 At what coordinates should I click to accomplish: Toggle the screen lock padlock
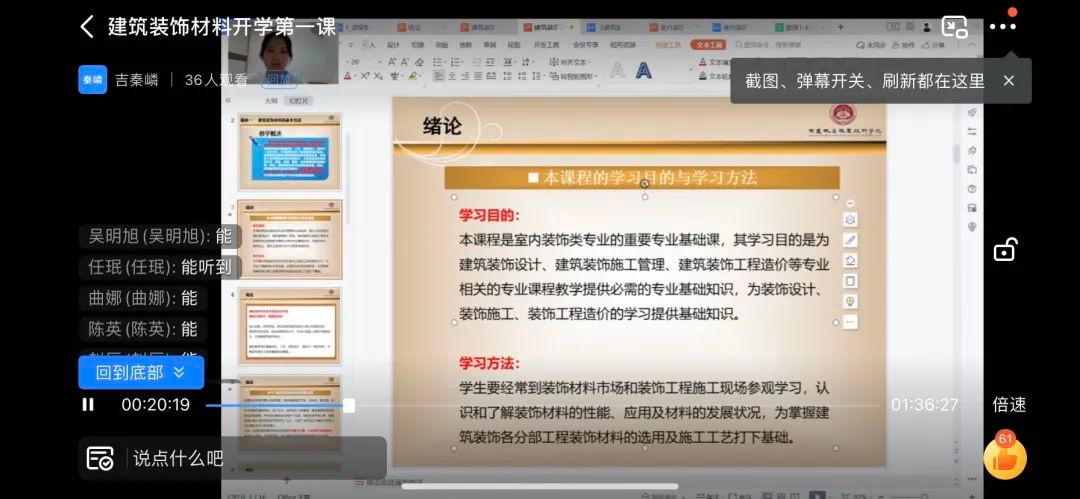(1005, 250)
